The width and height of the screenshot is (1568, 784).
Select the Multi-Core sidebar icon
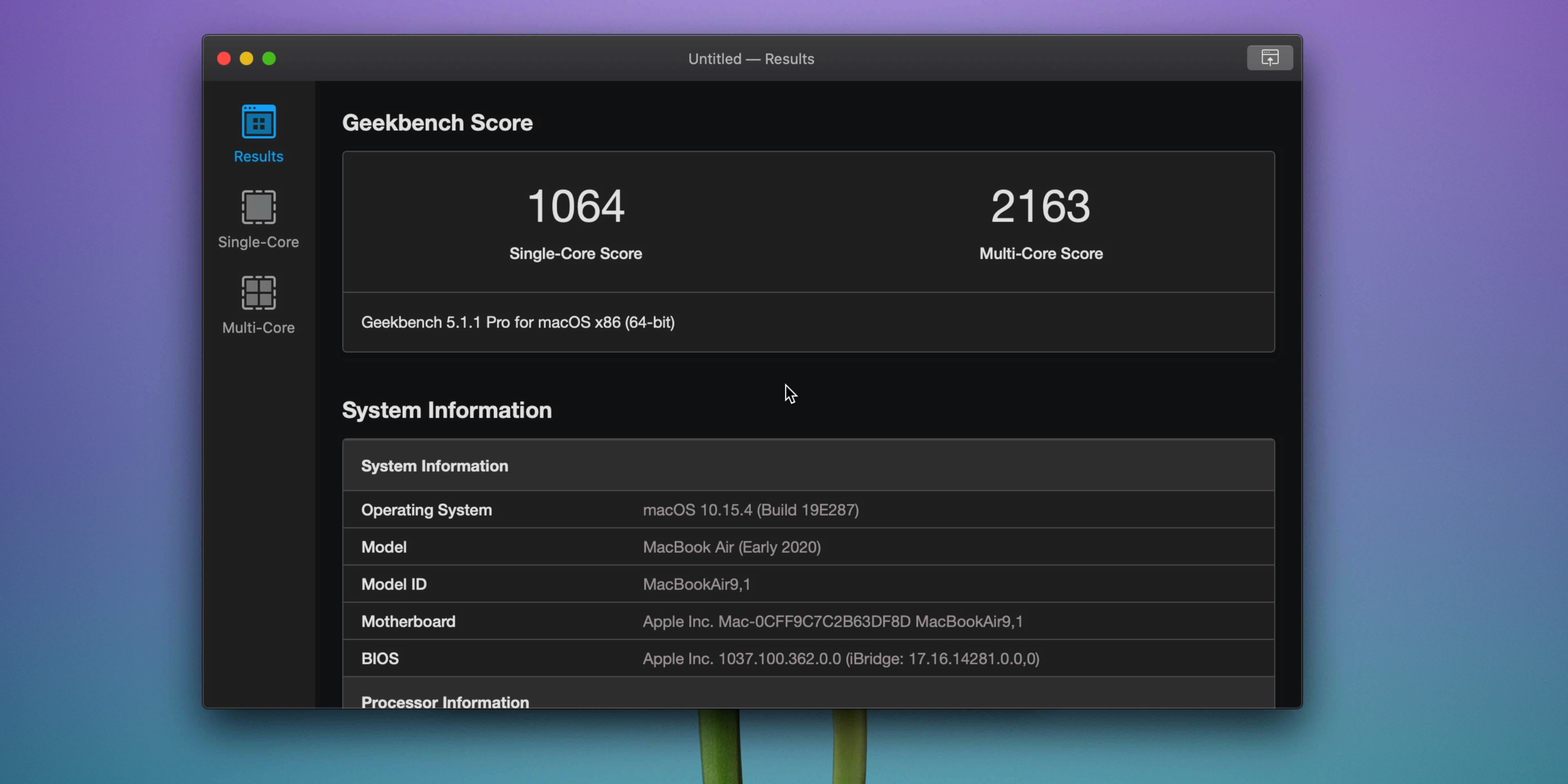point(258,293)
